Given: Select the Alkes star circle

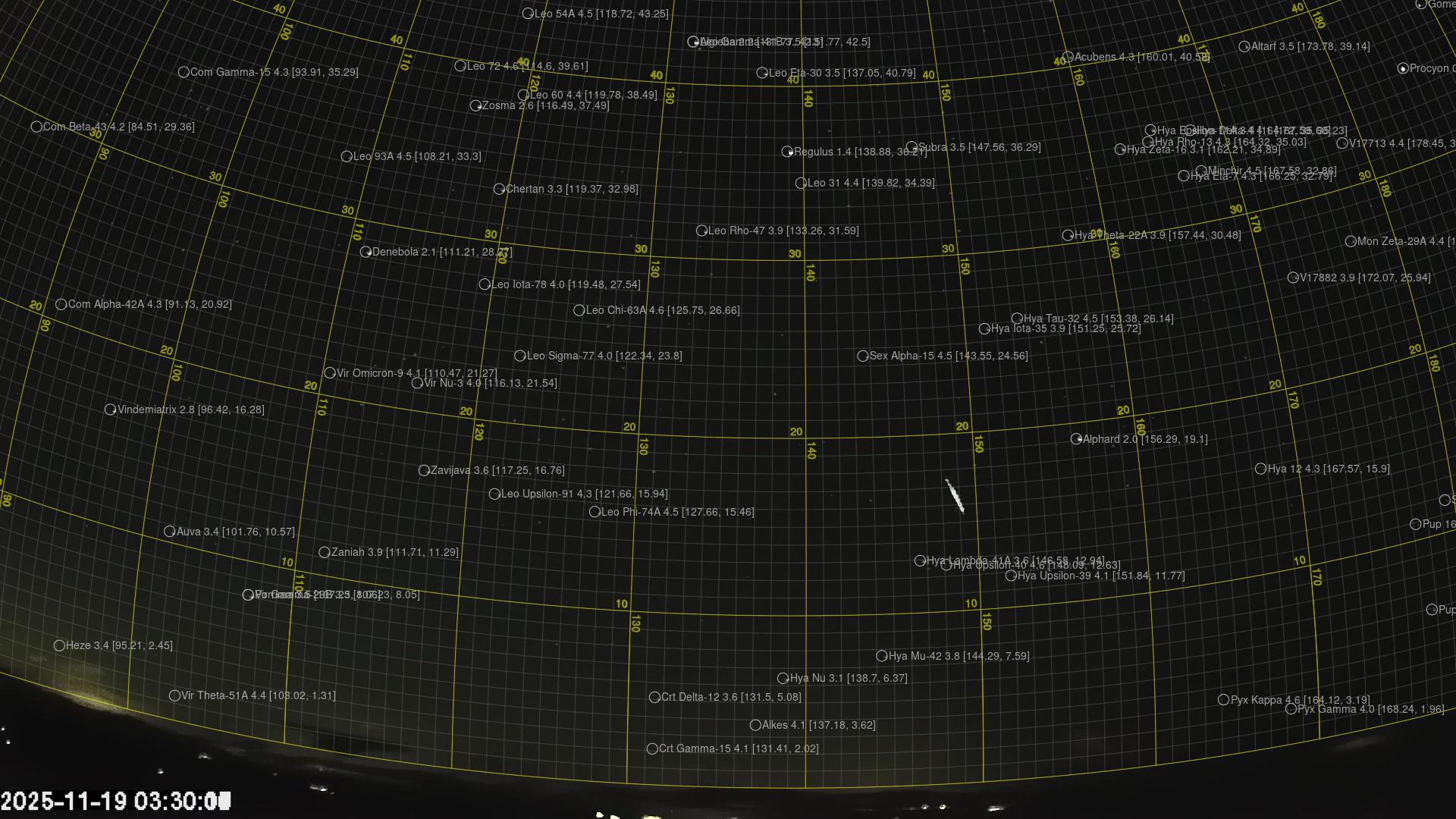Looking at the screenshot, I should click(x=755, y=726).
